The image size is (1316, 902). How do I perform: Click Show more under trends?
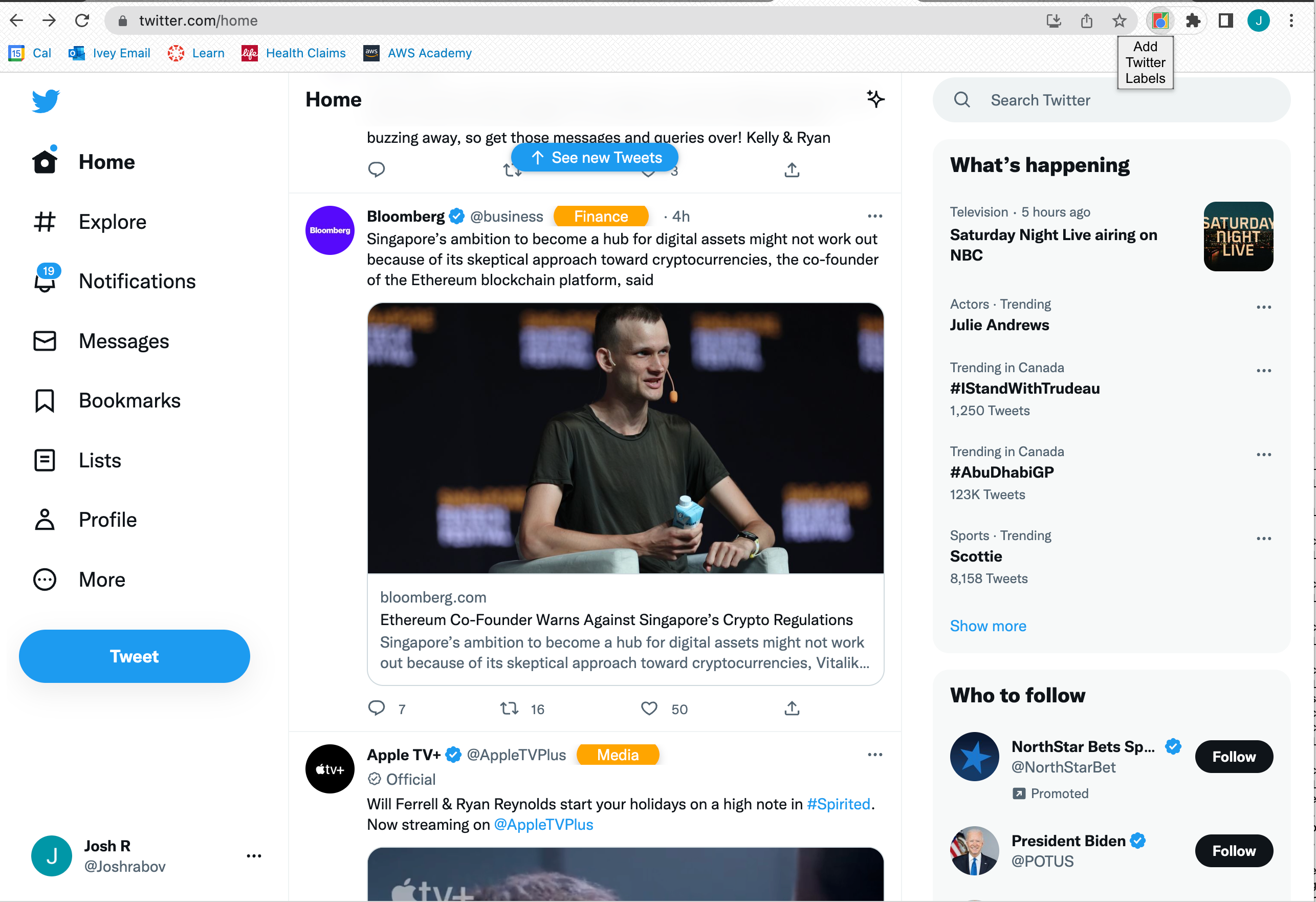coord(988,626)
